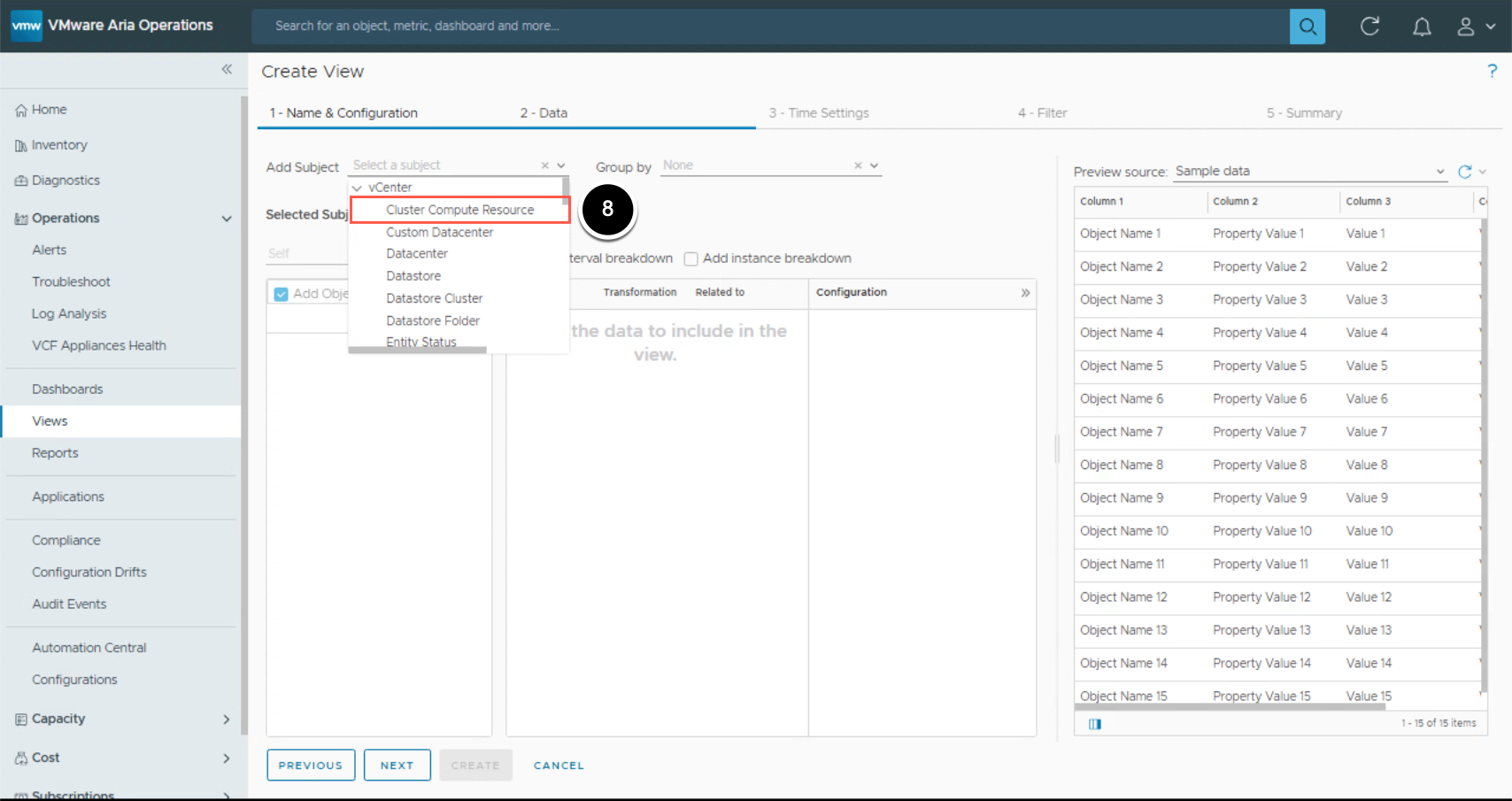
Task: Click the NEXT button
Action: coord(397,766)
